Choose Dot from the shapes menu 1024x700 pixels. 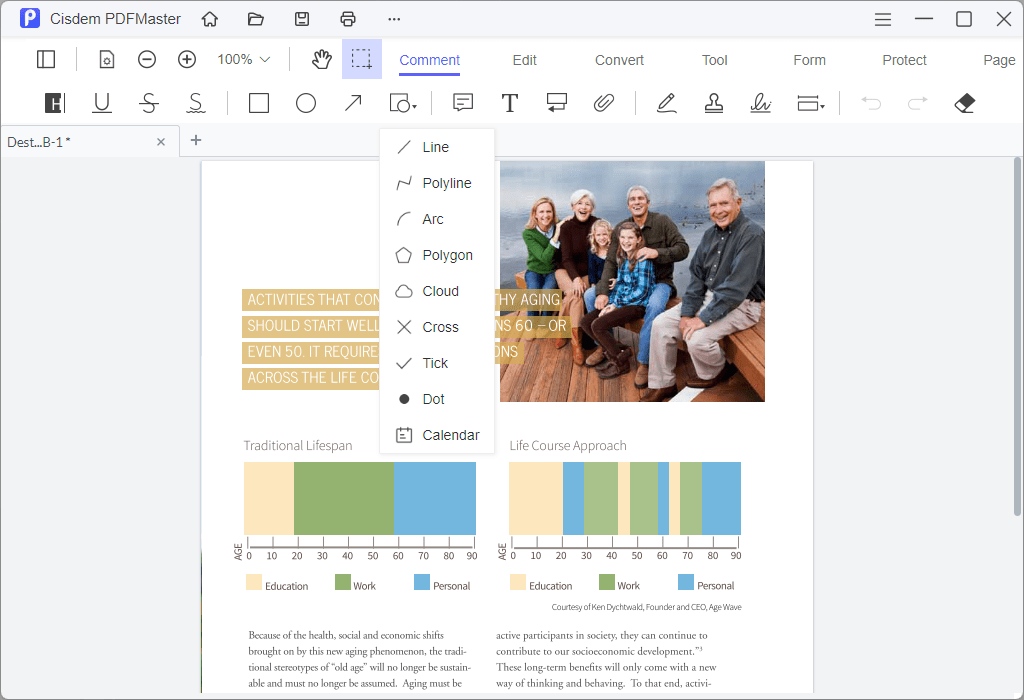[437, 399]
